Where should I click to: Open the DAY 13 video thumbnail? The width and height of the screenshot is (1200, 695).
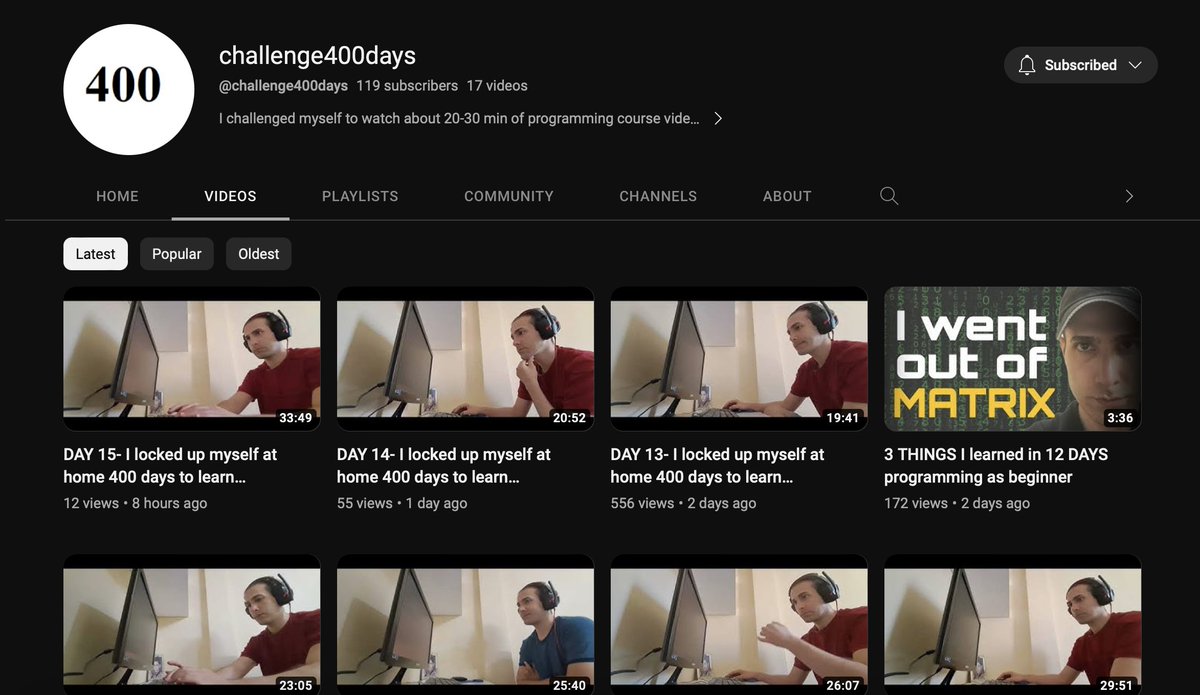[738, 358]
